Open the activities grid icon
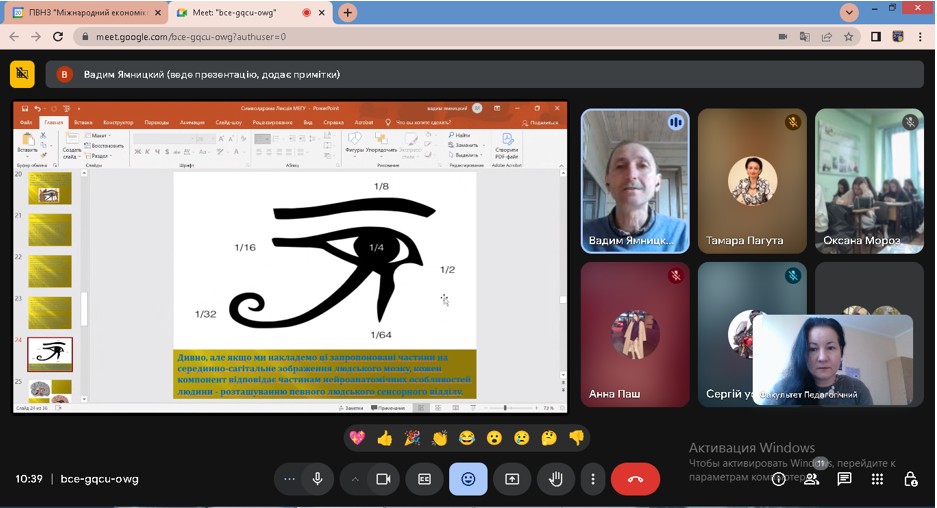Viewport: 937px width, 508px height. [877, 479]
